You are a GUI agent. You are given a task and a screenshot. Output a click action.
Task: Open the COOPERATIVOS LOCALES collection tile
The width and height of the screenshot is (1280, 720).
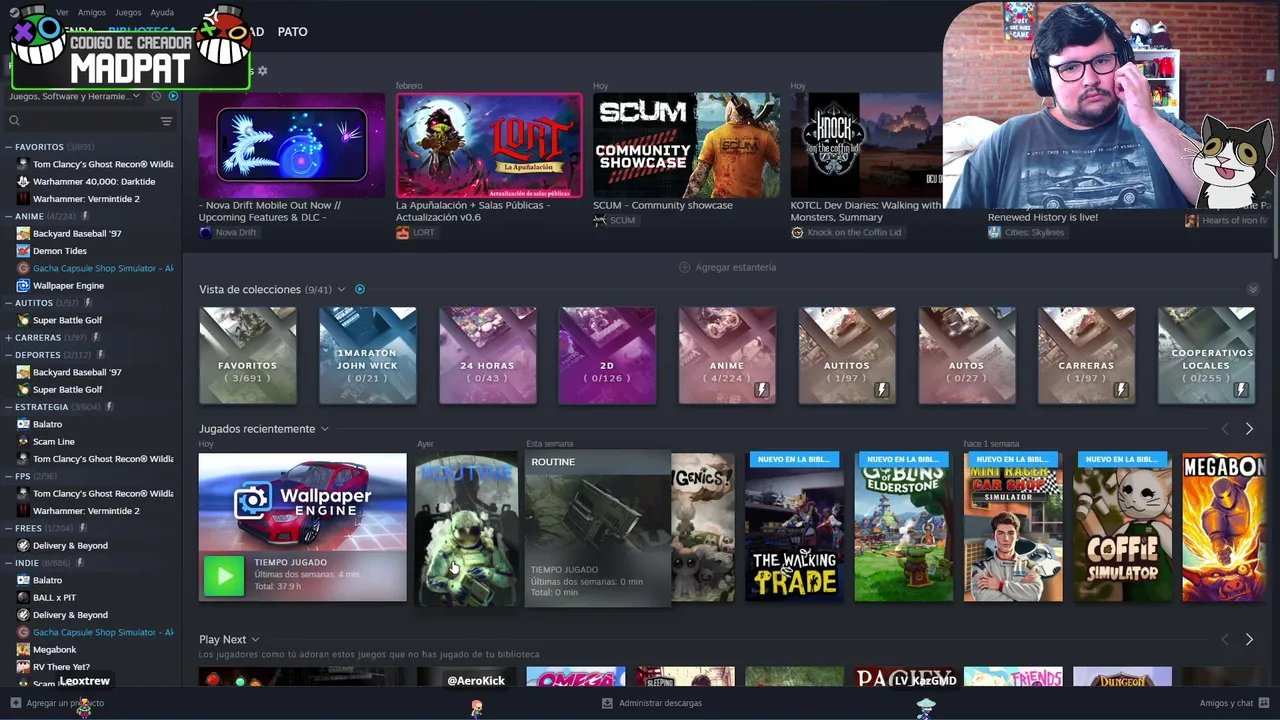pos(1207,356)
